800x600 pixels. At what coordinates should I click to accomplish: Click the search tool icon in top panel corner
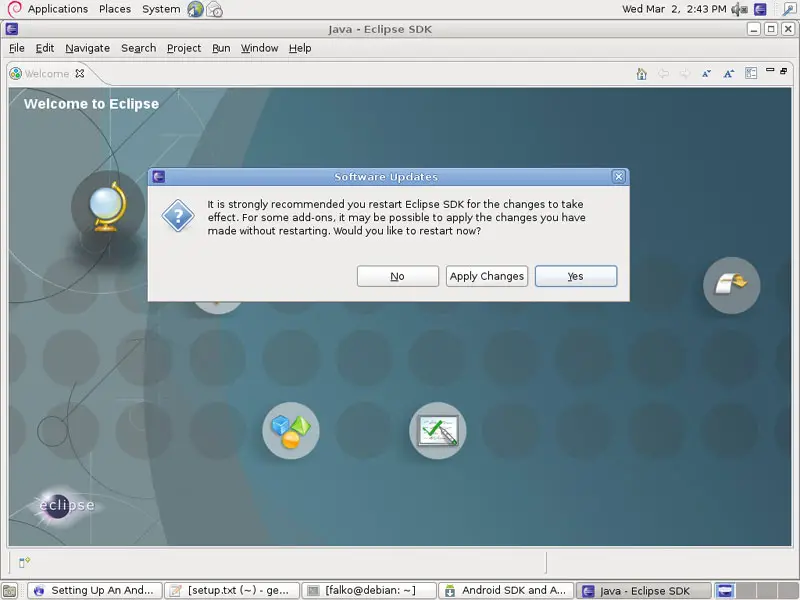789,9
